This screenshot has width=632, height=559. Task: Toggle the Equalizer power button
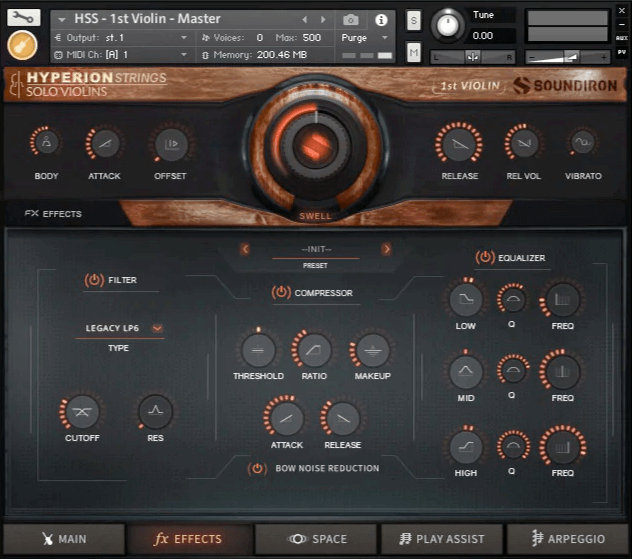tap(485, 257)
